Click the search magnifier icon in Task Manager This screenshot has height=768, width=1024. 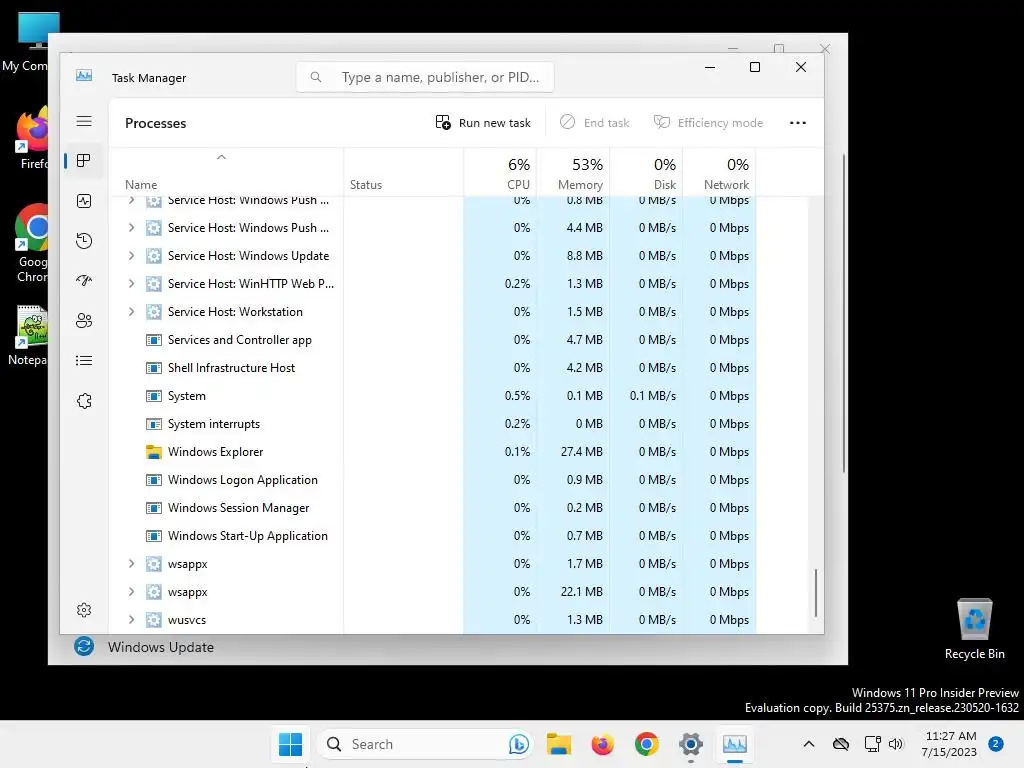[316, 77]
